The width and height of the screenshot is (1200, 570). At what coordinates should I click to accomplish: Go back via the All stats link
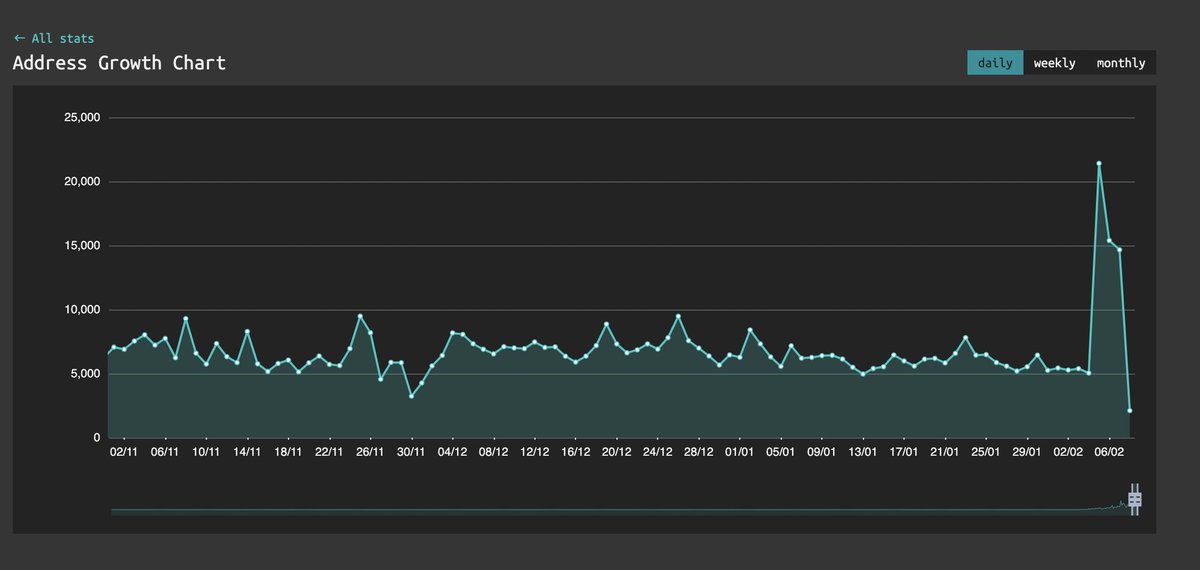pos(54,38)
